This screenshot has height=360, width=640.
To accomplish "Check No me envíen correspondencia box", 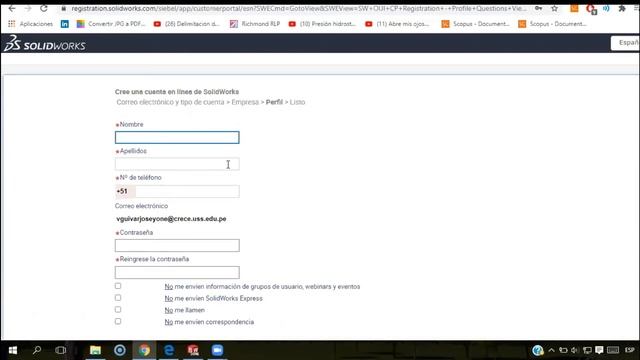I will [118, 322].
